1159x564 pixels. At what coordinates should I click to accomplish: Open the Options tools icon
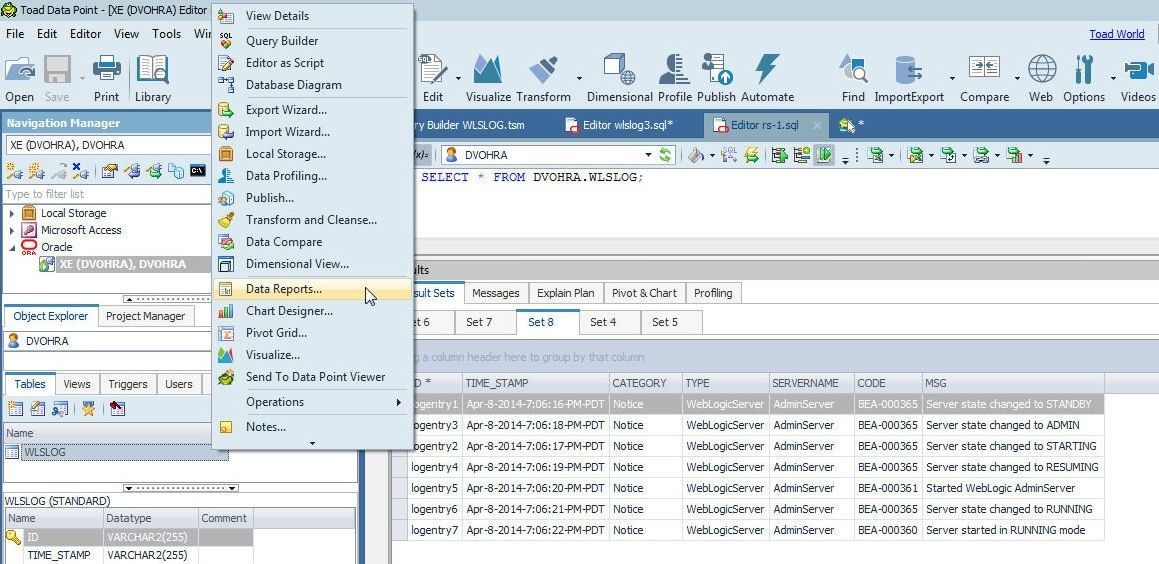1084,70
